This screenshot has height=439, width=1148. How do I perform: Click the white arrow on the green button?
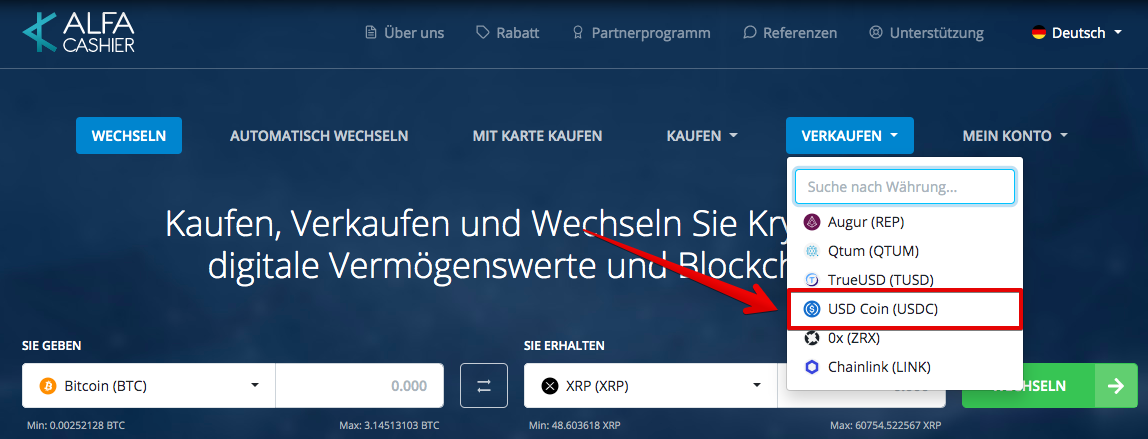tap(1117, 386)
